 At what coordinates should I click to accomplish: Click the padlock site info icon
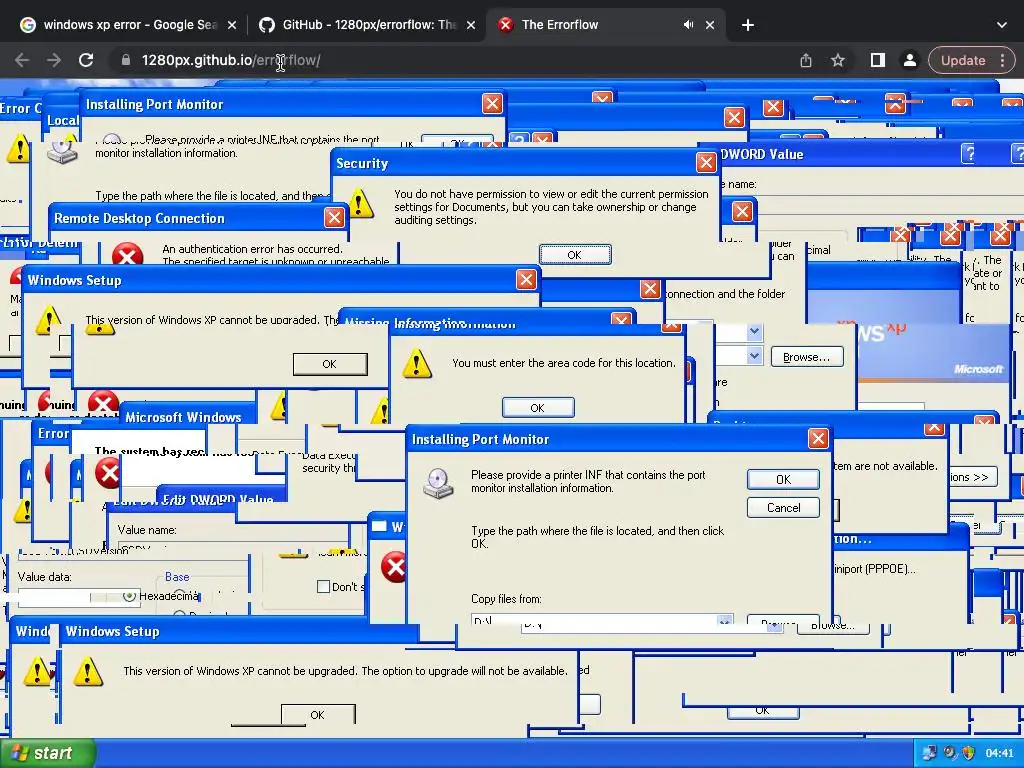[125, 60]
